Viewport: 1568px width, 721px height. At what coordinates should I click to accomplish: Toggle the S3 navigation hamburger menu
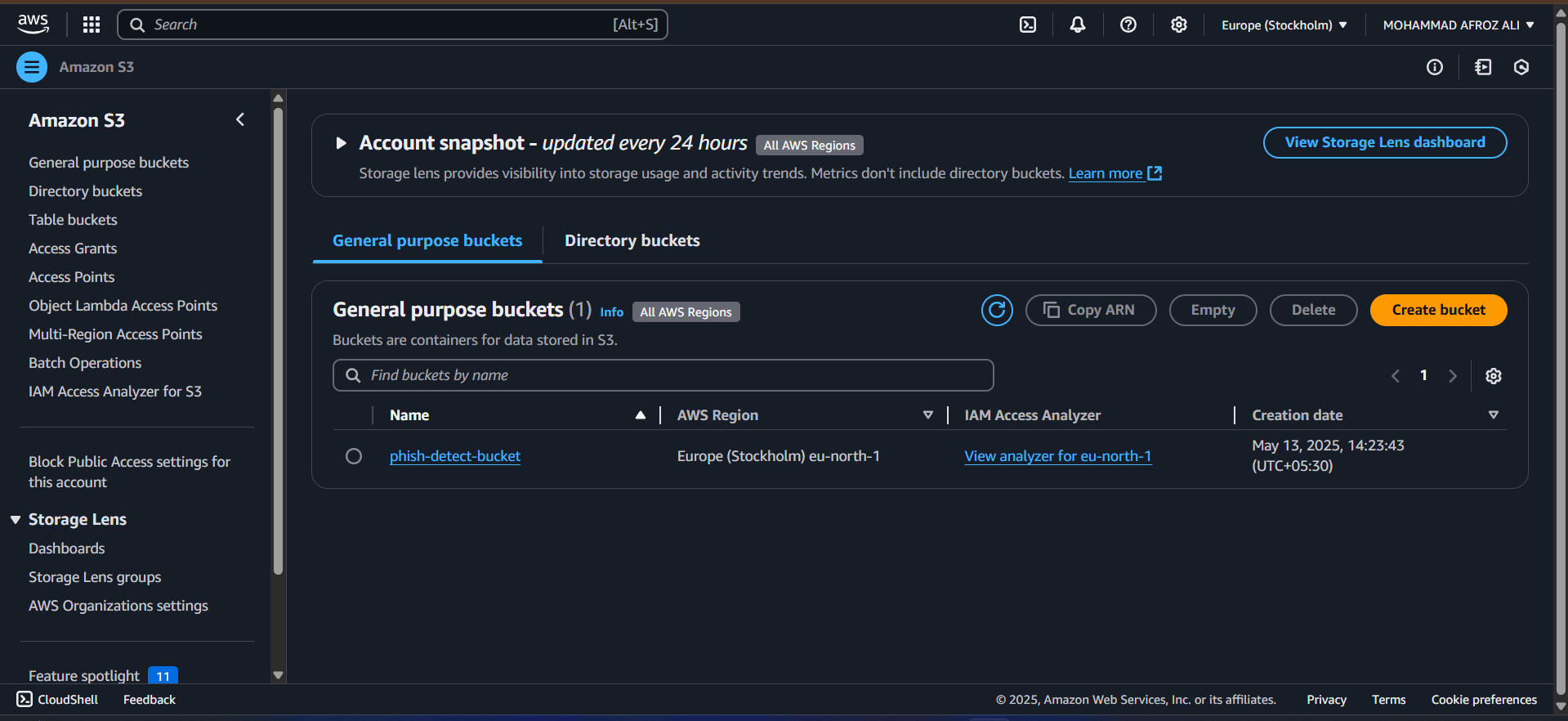coord(32,67)
